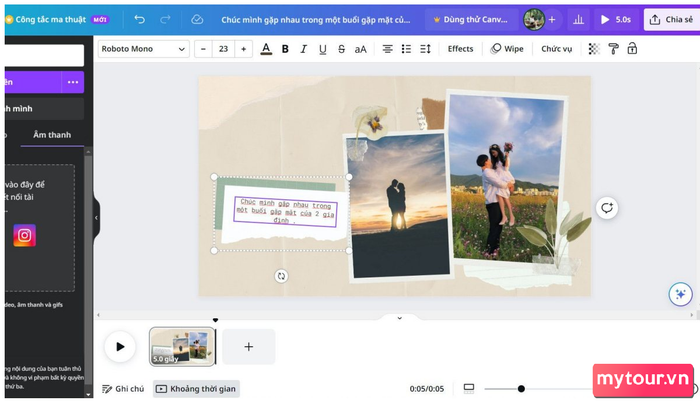Select the 5.0 giây page thumbnail
The image size is (700, 405).
182,347
